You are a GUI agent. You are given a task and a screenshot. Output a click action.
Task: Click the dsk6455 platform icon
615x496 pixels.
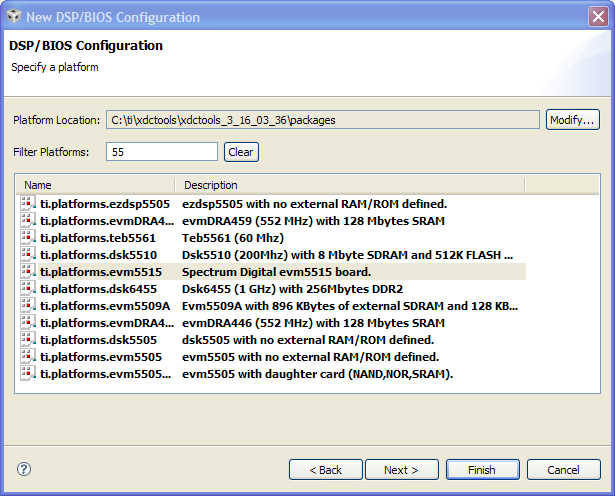tap(28, 289)
